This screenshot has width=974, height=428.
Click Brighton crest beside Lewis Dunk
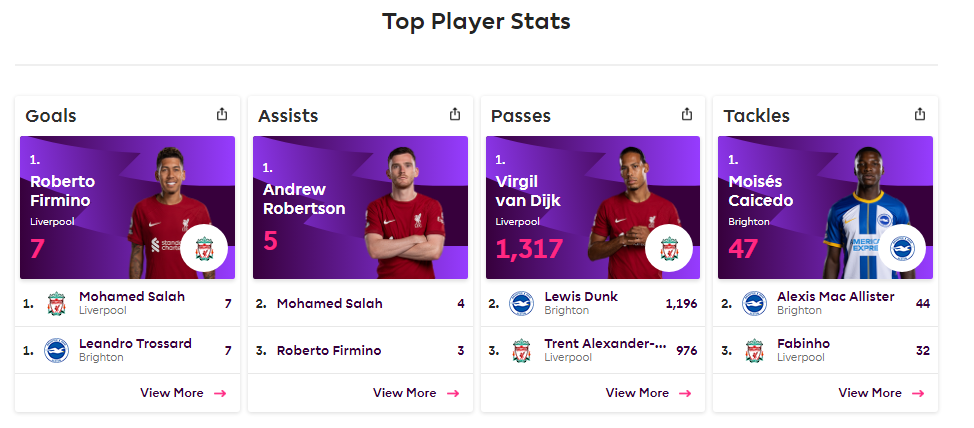coord(521,304)
